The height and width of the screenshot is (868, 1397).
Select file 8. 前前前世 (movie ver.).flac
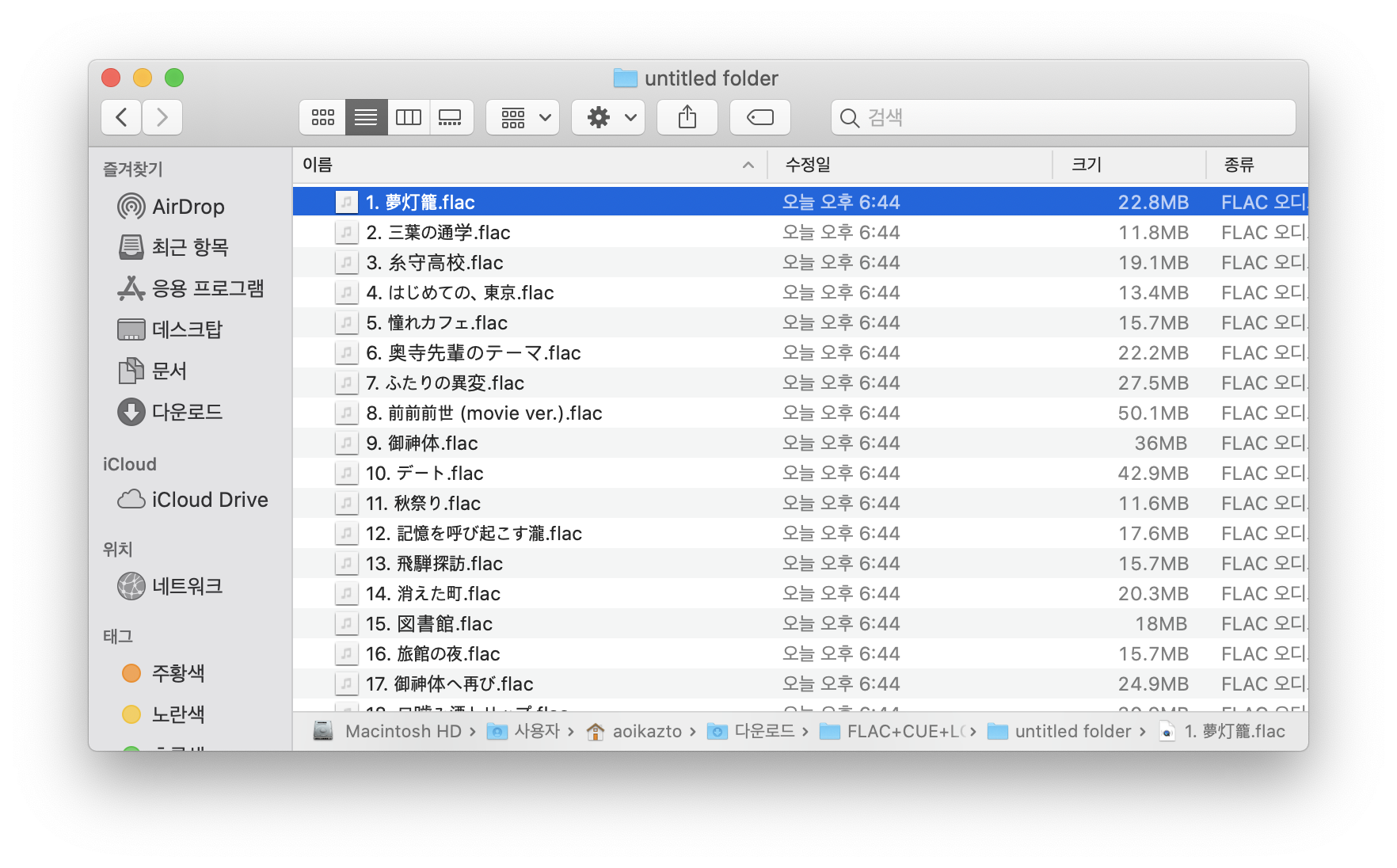point(801,413)
